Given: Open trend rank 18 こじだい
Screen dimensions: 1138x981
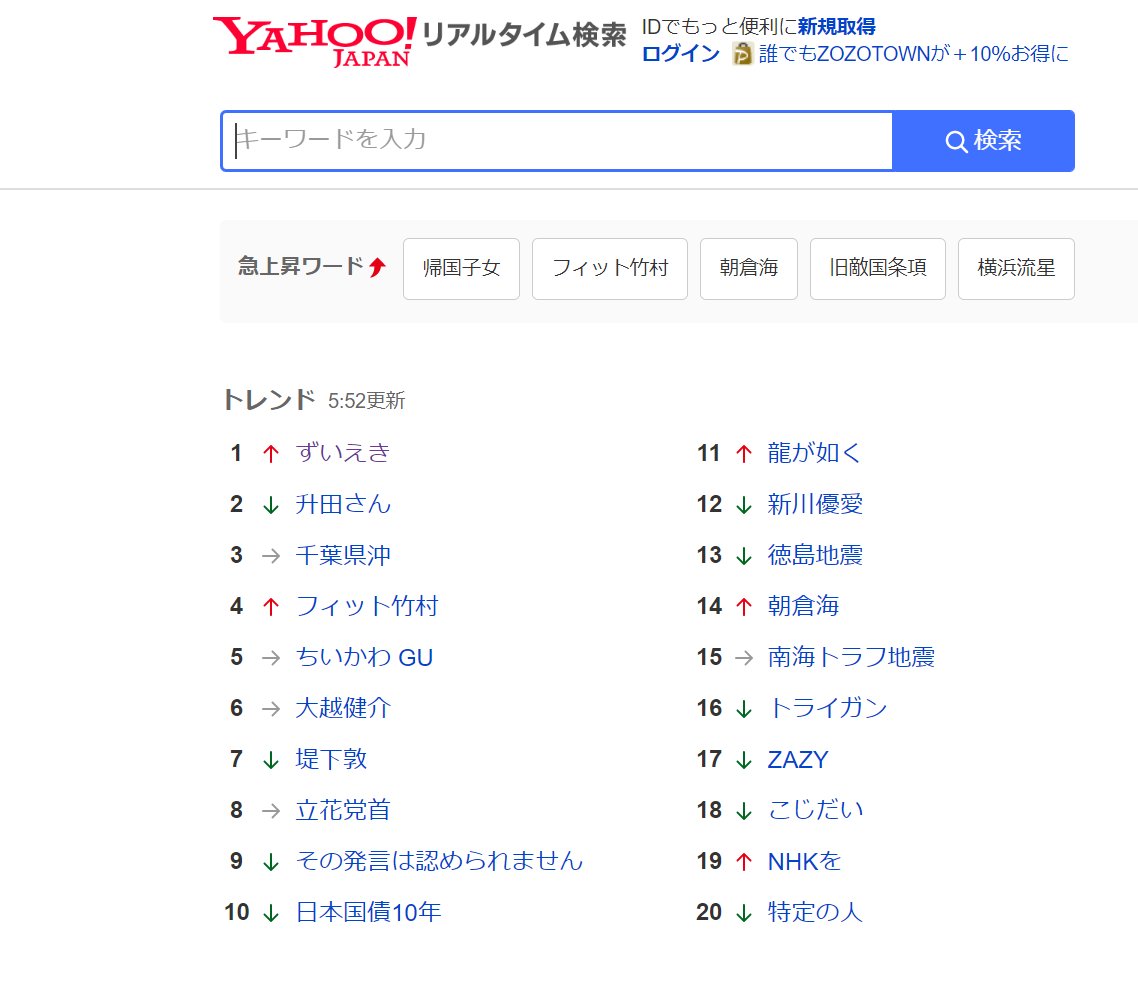Looking at the screenshot, I should click(815, 810).
